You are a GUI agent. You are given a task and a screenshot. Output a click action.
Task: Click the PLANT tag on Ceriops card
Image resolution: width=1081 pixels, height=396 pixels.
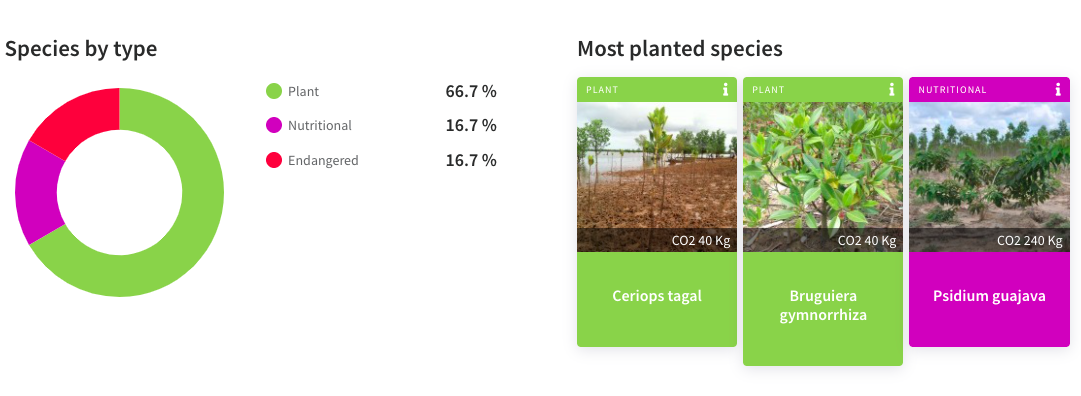click(x=602, y=90)
